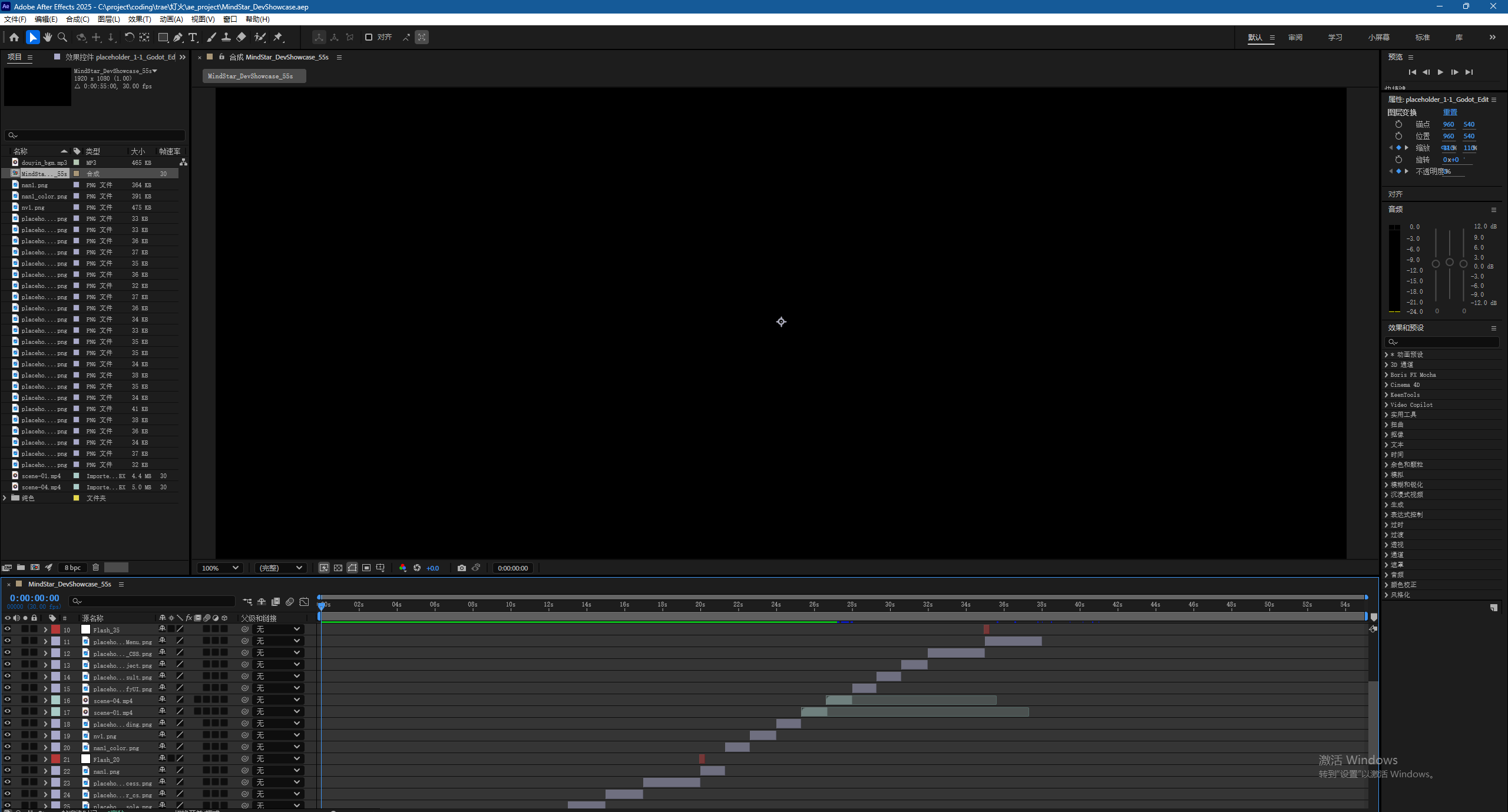1508x812 pixels.
Task: Click the 小屏幕 workspace button
Action: pos(1378,37)
